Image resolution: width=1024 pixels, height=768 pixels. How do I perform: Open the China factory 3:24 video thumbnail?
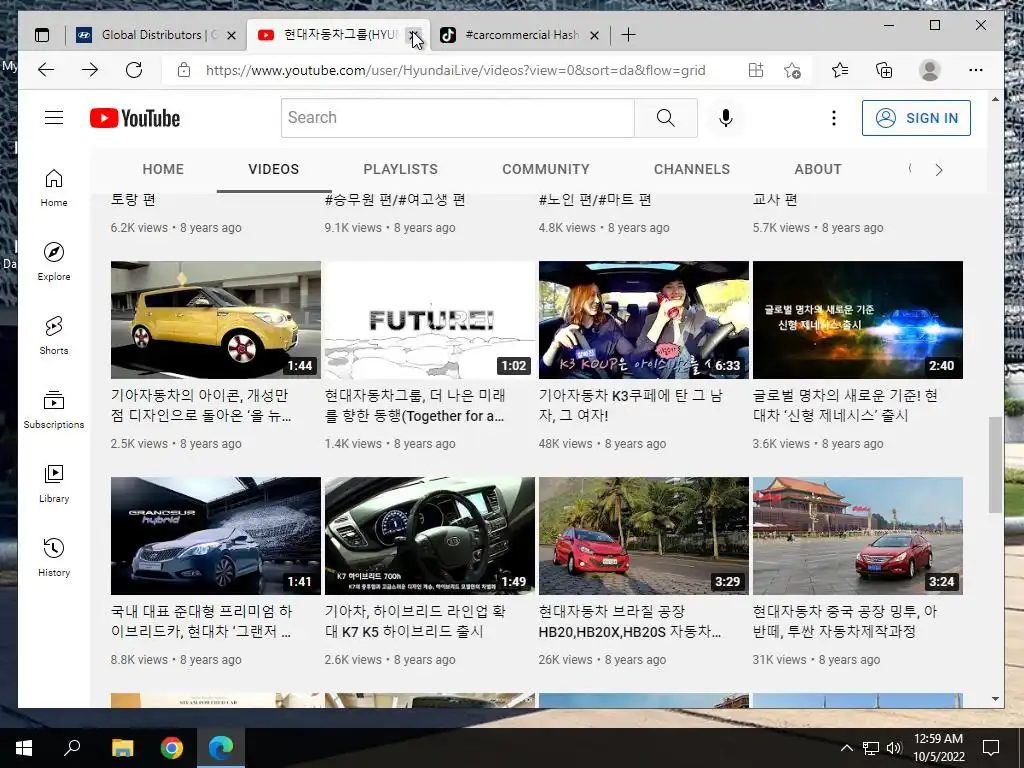pyautogui.click(x=857, y=536)
